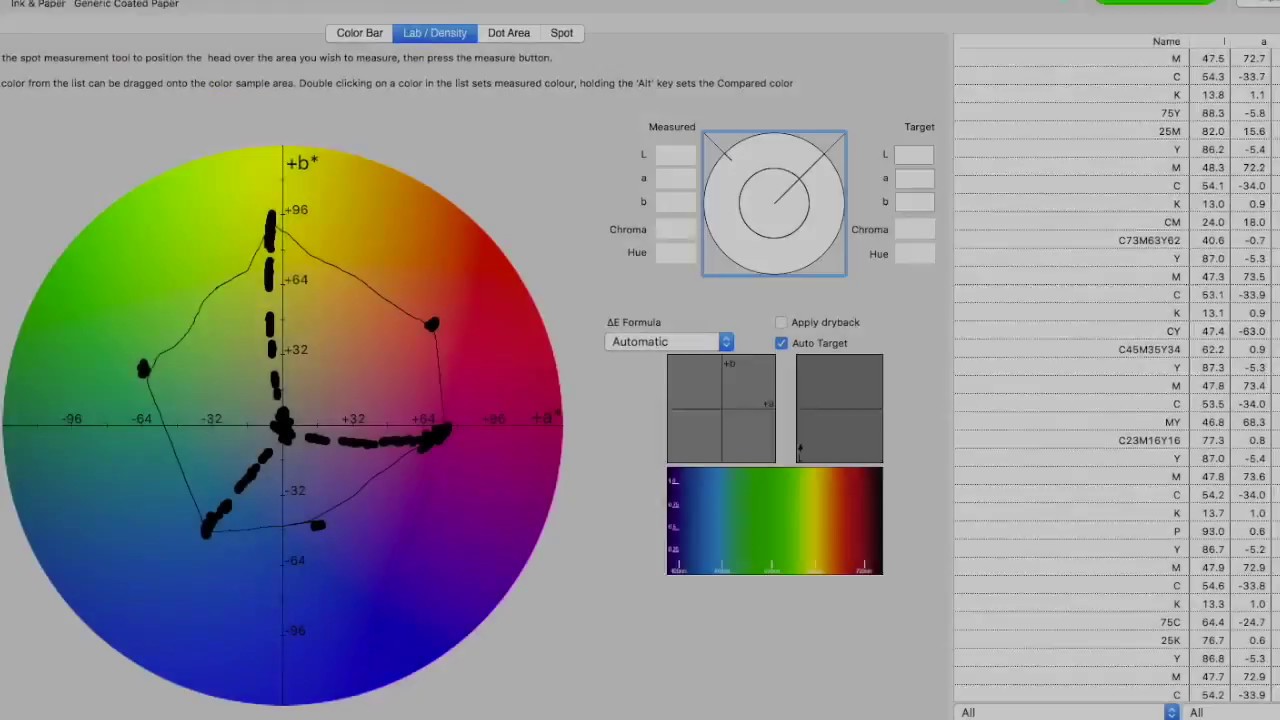Click the Target Chroma field
Screen dimensions: 1280x720
[x=914, y=230]
